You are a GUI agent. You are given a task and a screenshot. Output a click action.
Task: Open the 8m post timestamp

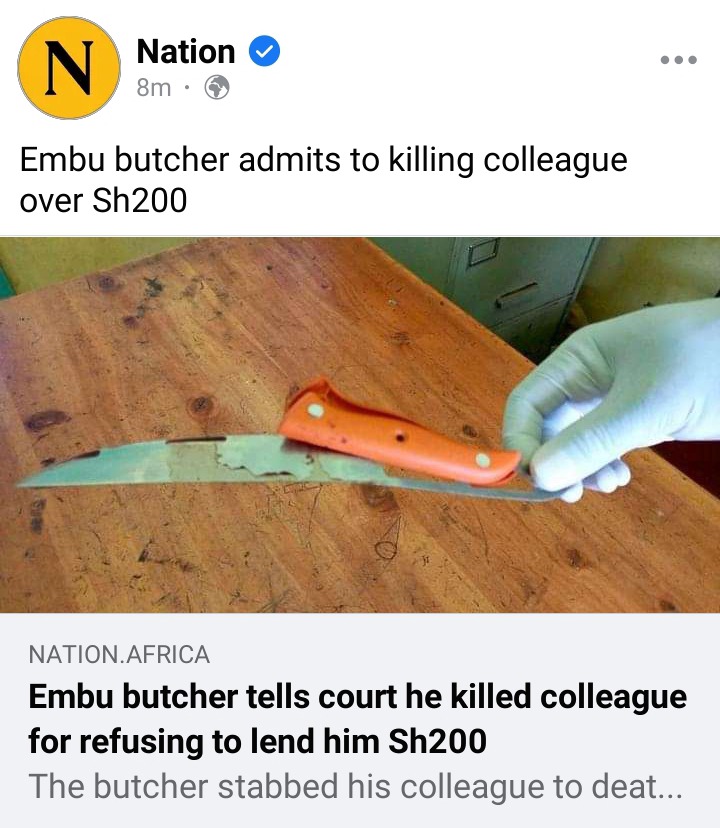click(x=154, y=88)
